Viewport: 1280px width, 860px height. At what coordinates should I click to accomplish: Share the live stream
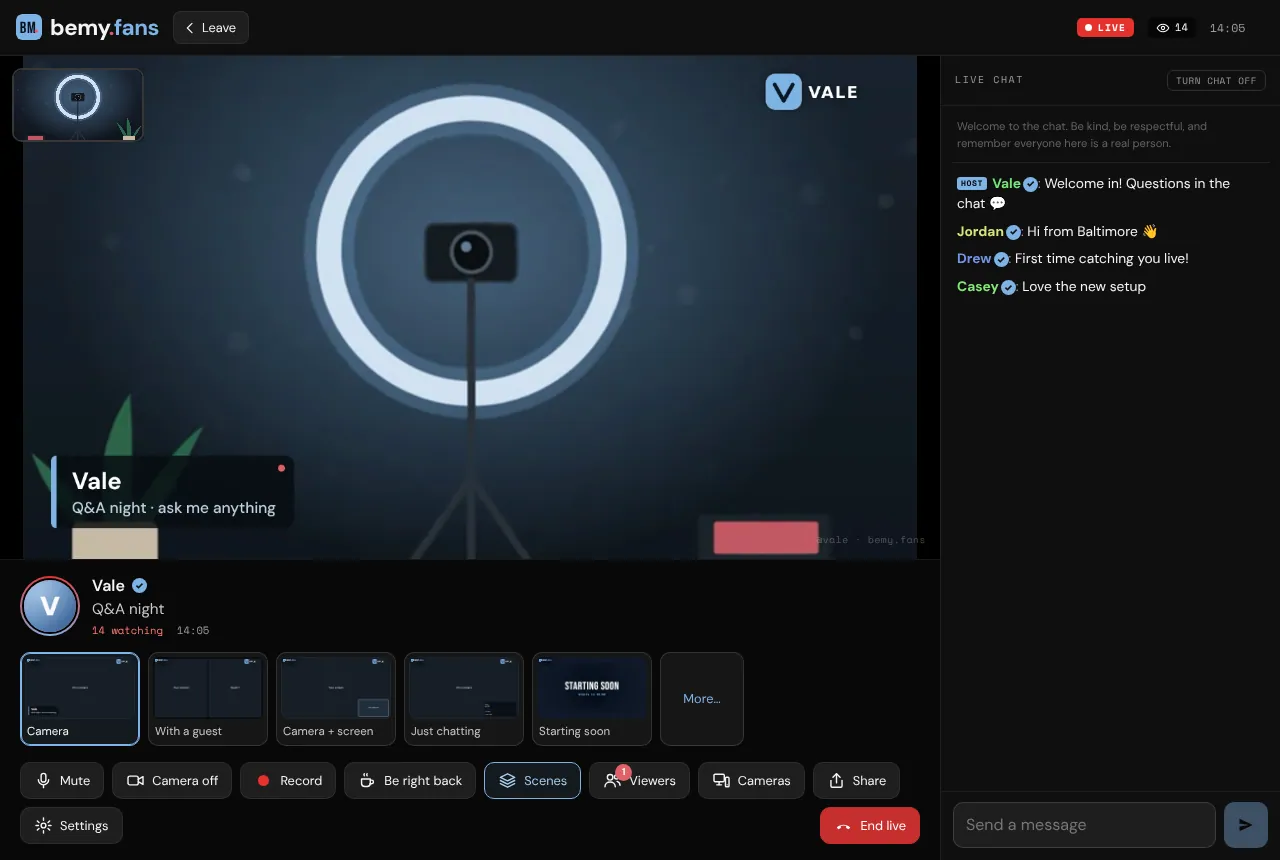(x=856, y=780)
